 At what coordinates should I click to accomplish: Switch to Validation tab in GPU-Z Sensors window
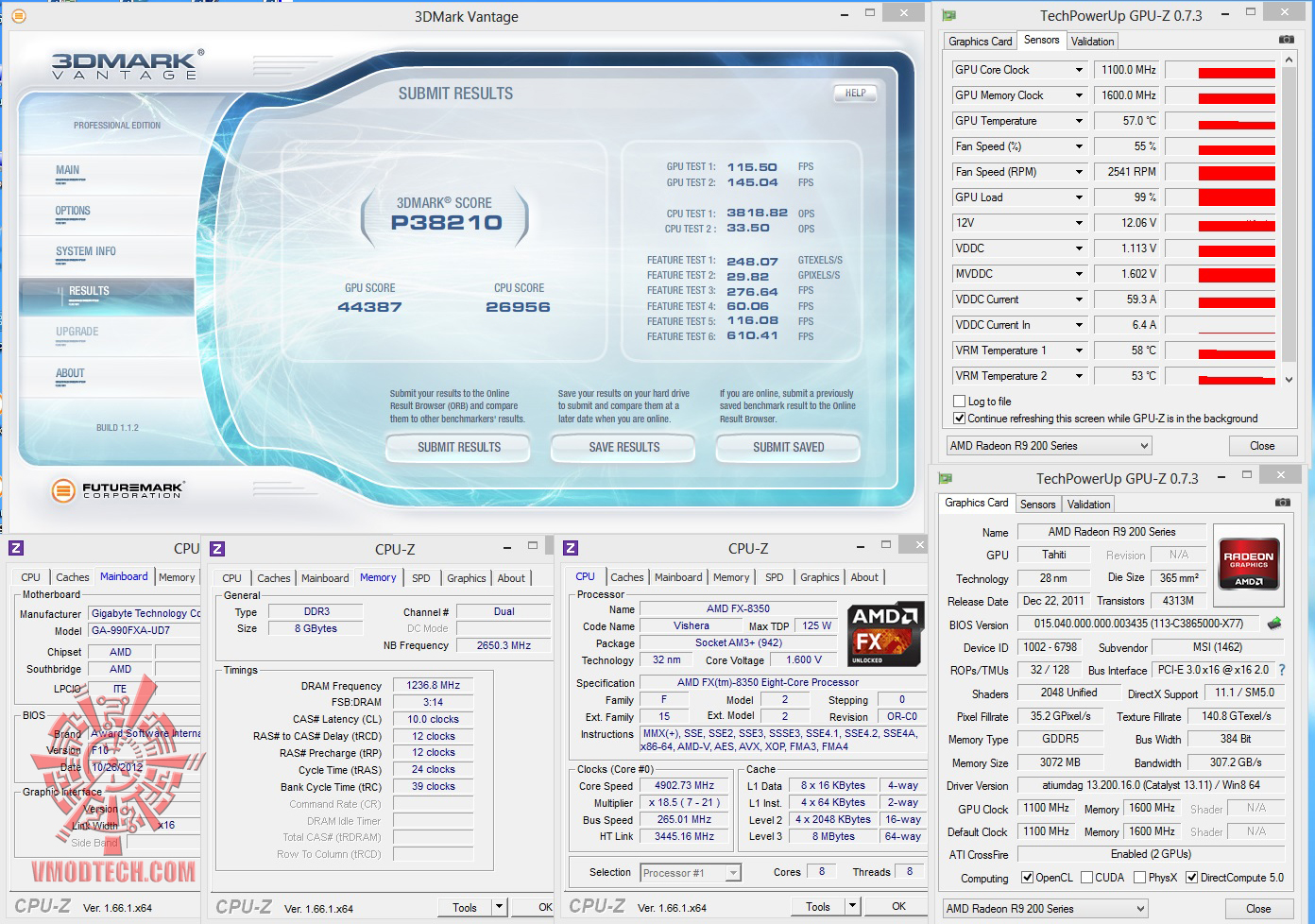pos(1092,41)
